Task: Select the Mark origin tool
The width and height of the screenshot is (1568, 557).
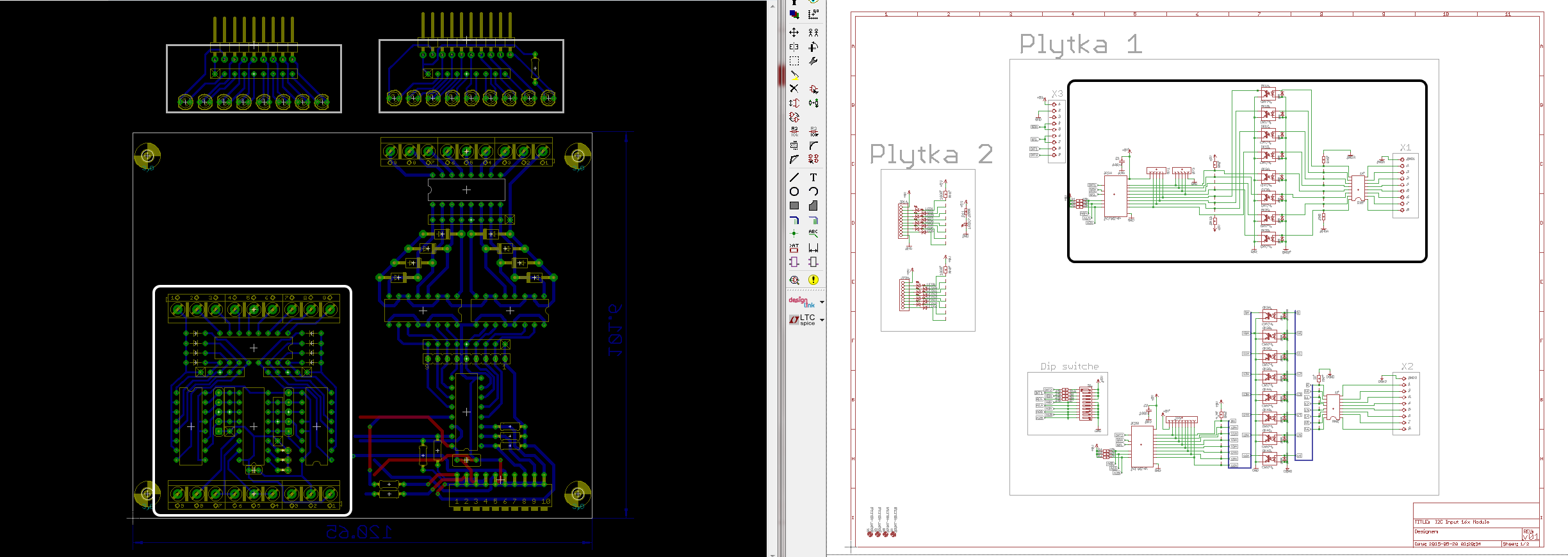Action: tap(813, 14)
